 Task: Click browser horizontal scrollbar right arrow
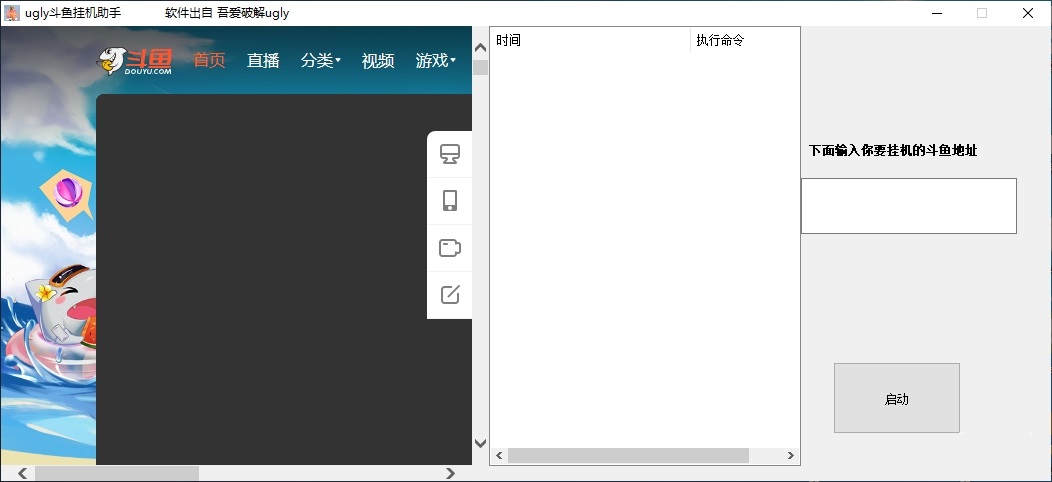pos(451,473)
